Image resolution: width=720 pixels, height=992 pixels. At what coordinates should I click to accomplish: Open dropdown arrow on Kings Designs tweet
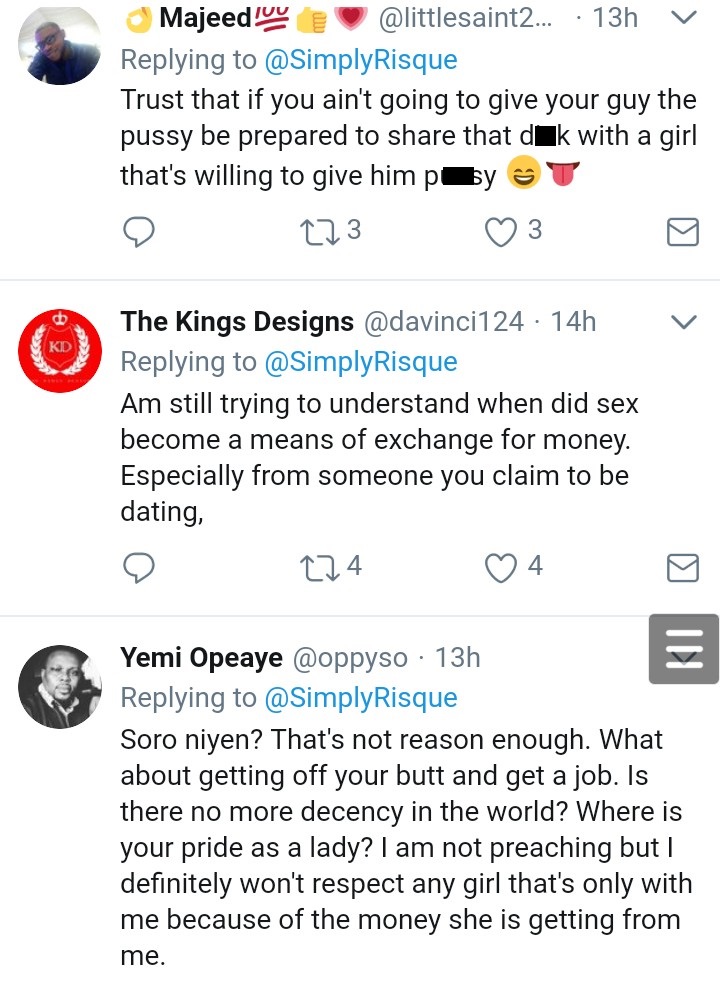pos(682,322)
